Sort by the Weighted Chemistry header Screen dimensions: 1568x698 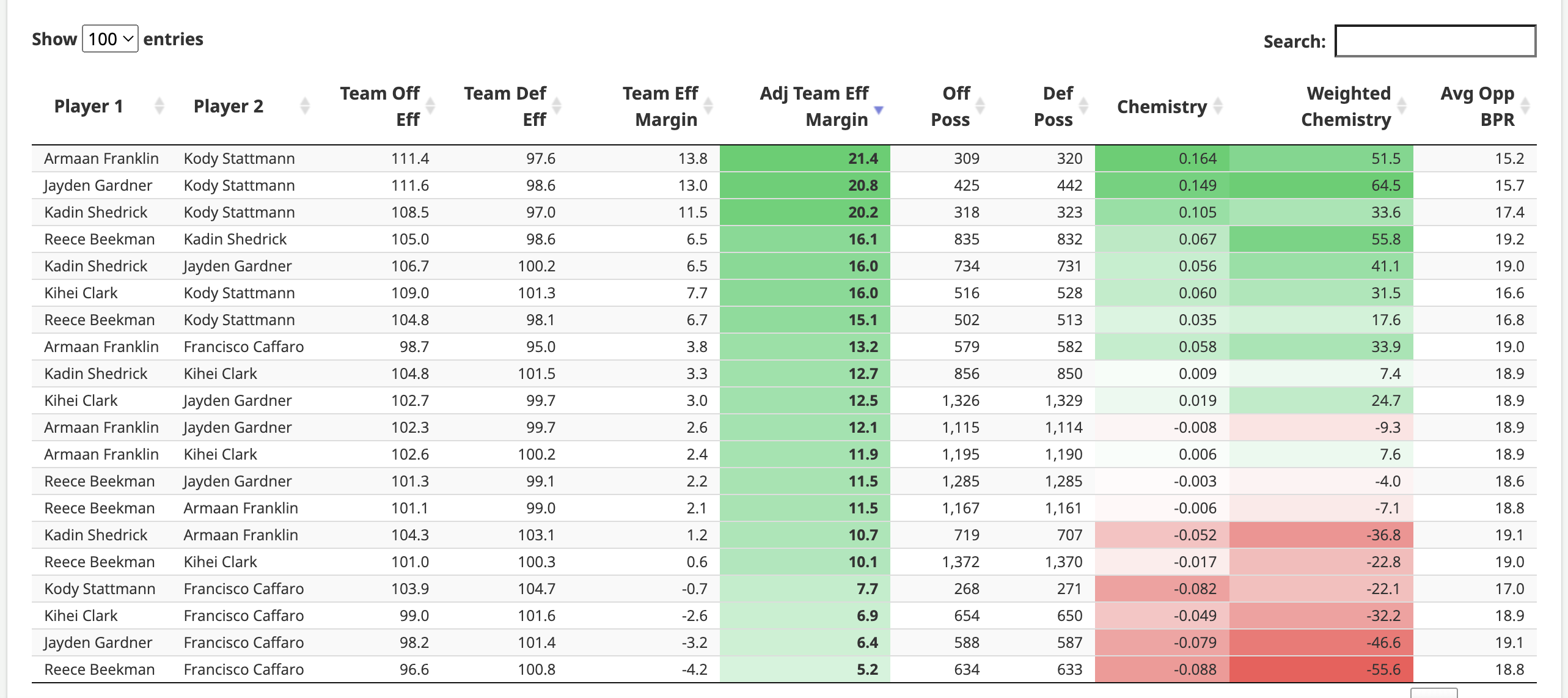[1346, 106]
